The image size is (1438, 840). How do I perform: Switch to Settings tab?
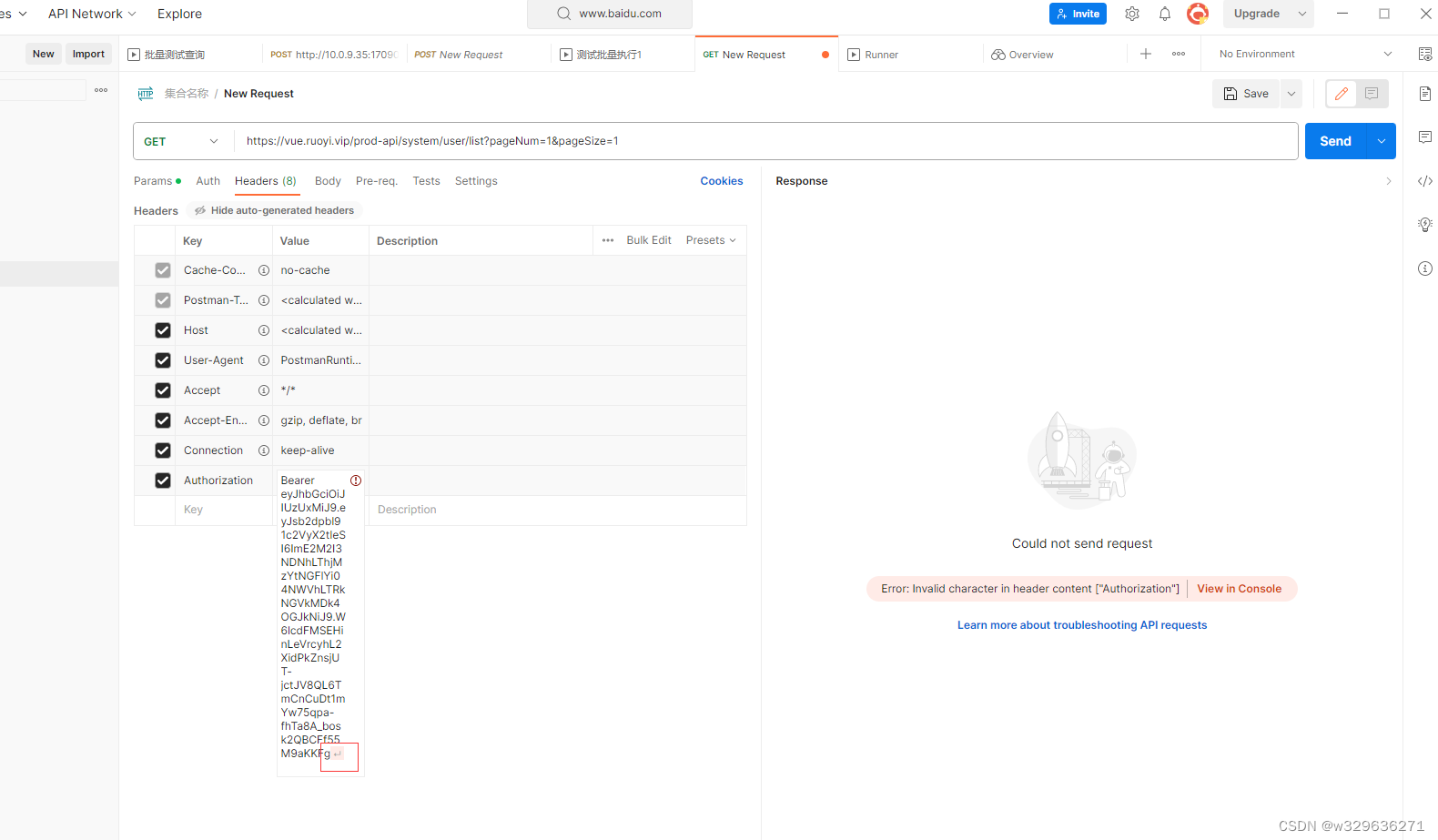click(x=476, y=181)
